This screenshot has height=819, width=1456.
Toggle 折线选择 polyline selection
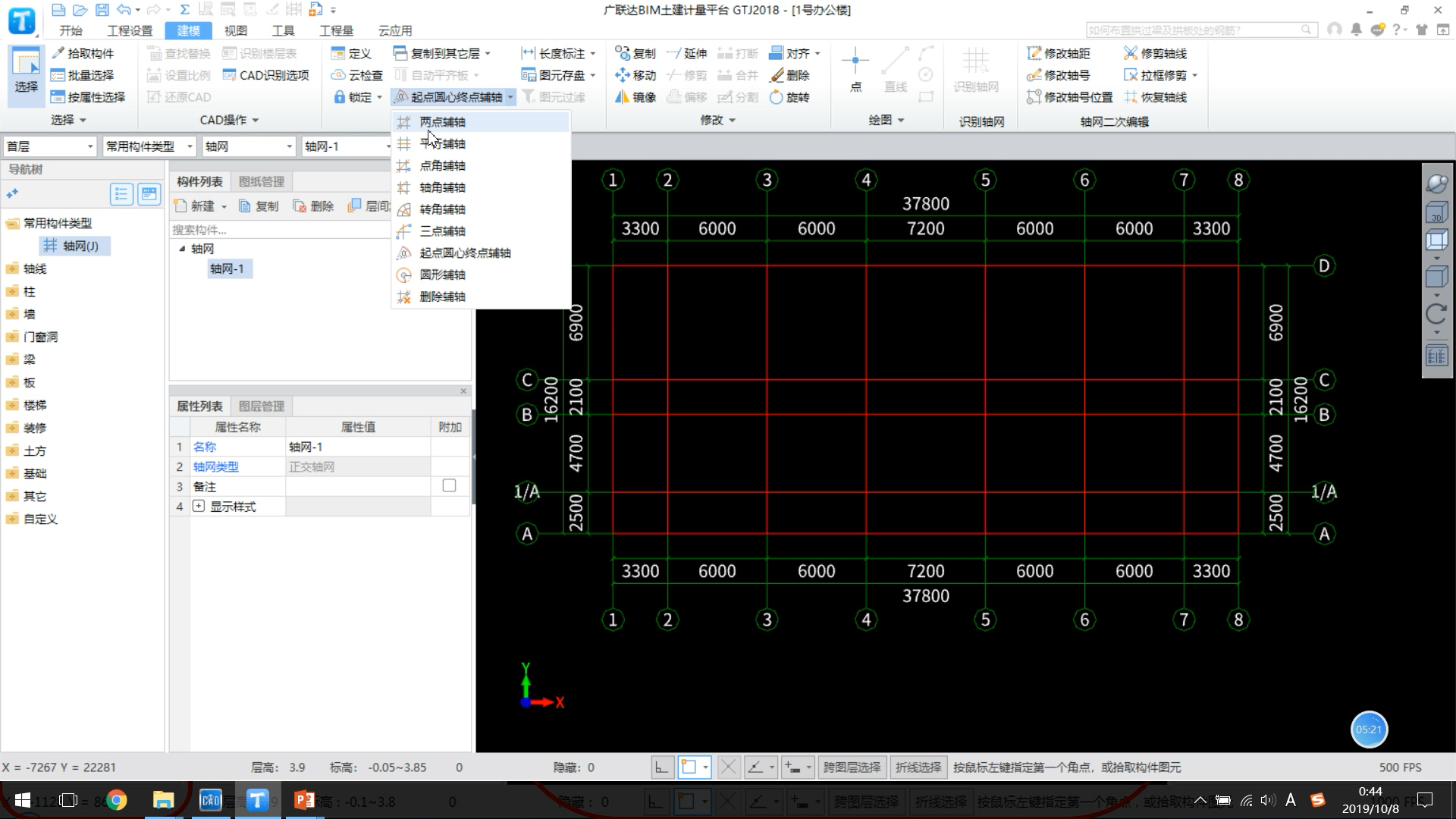pyautogui.click(x=918, y=767)
